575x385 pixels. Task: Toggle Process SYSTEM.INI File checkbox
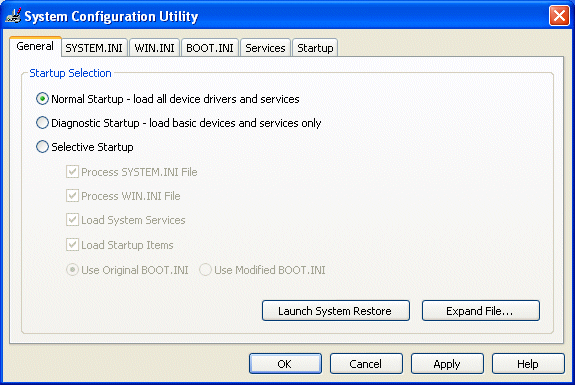point(72,172)
